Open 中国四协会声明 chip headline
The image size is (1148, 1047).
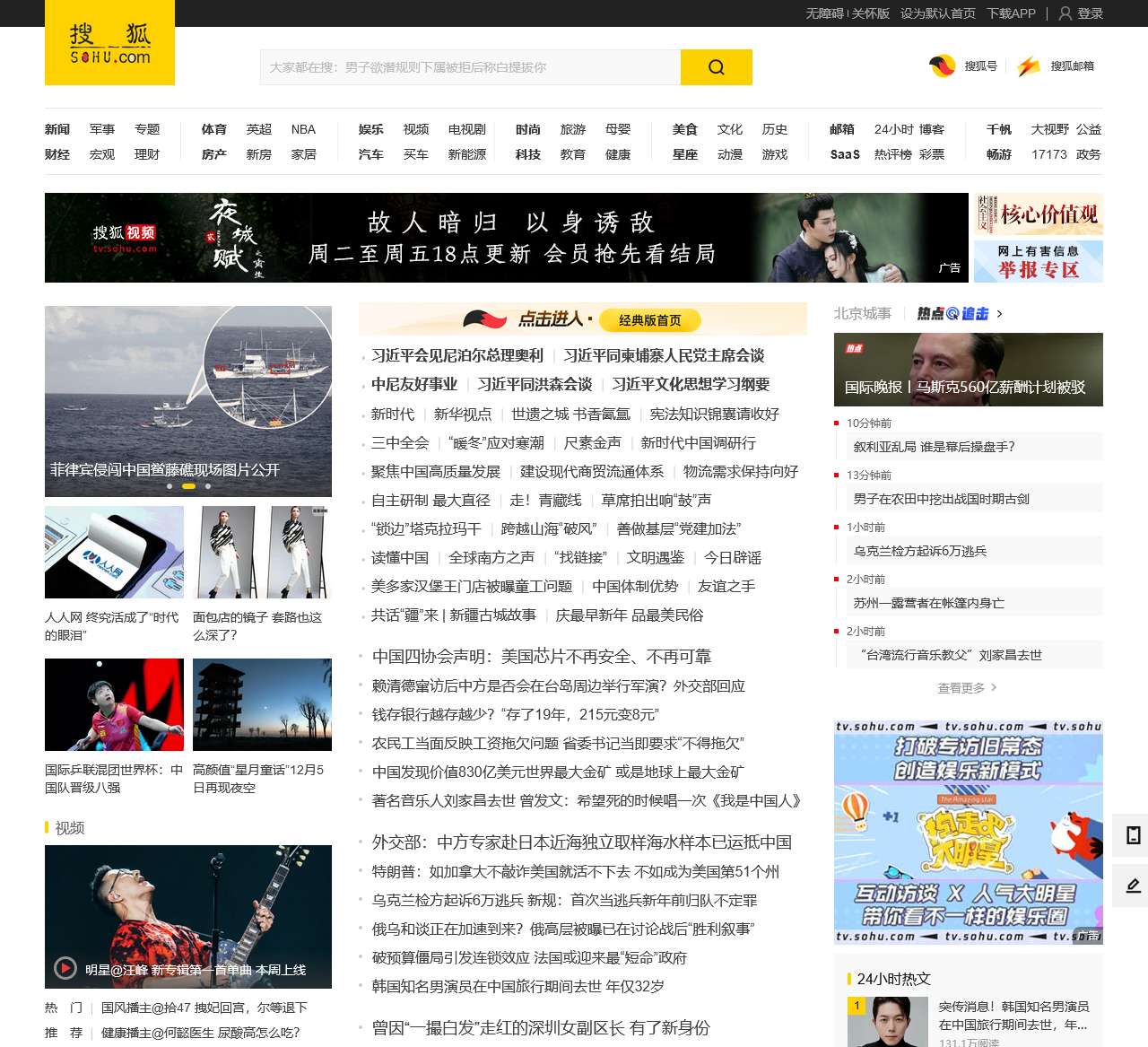(542, 657)
